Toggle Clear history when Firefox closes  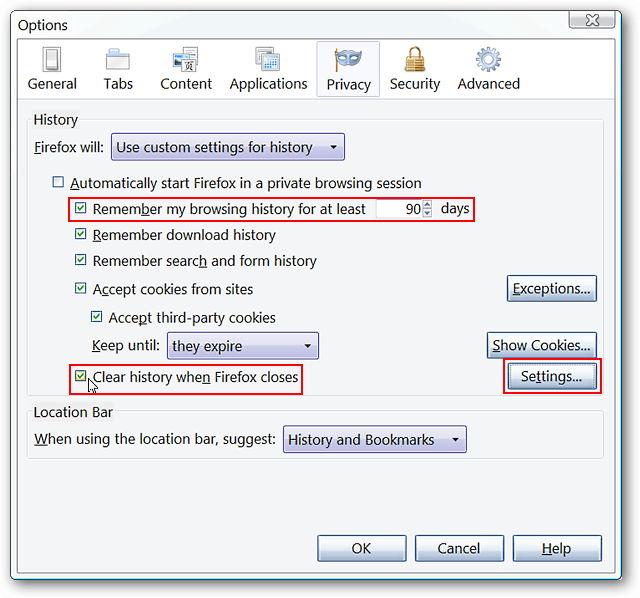(x=80, y=378)
